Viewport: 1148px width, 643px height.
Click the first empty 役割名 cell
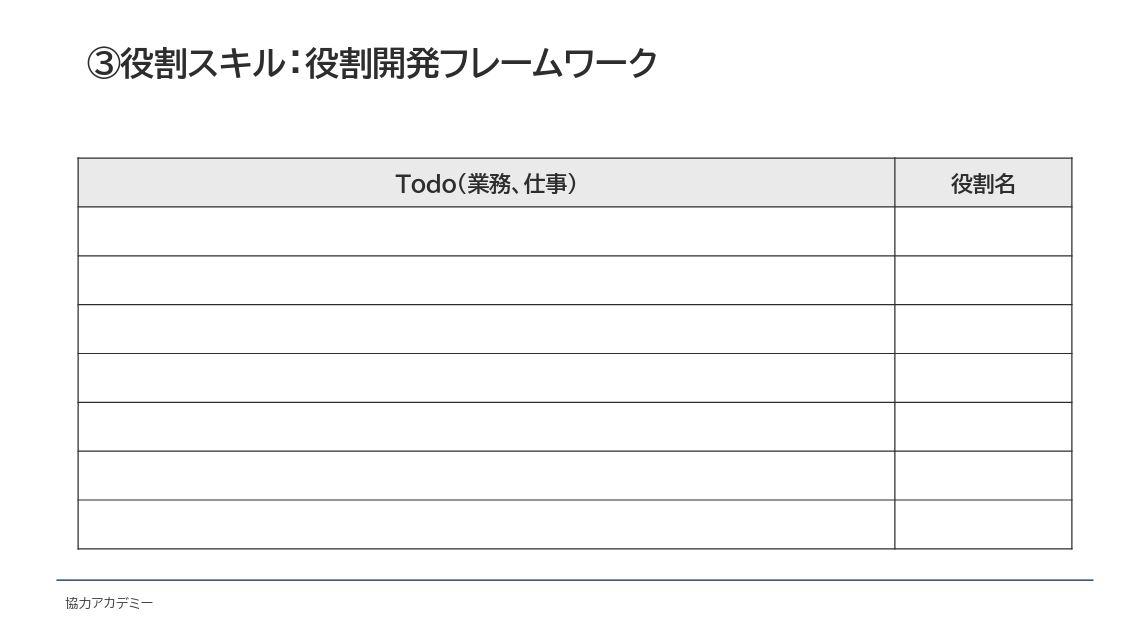click(x=983, y=232)
